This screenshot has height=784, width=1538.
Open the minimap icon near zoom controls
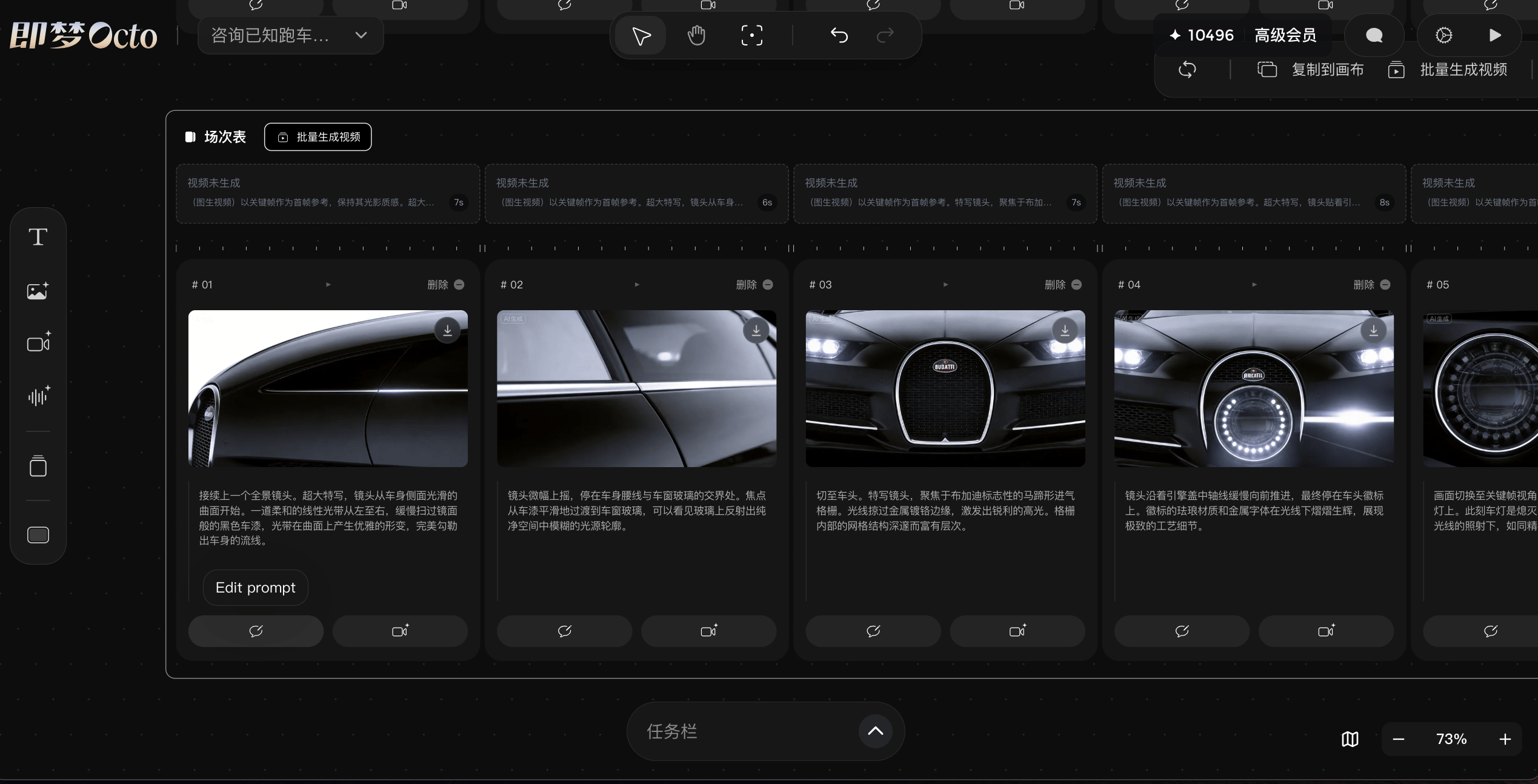click(x=1350, y=739)
